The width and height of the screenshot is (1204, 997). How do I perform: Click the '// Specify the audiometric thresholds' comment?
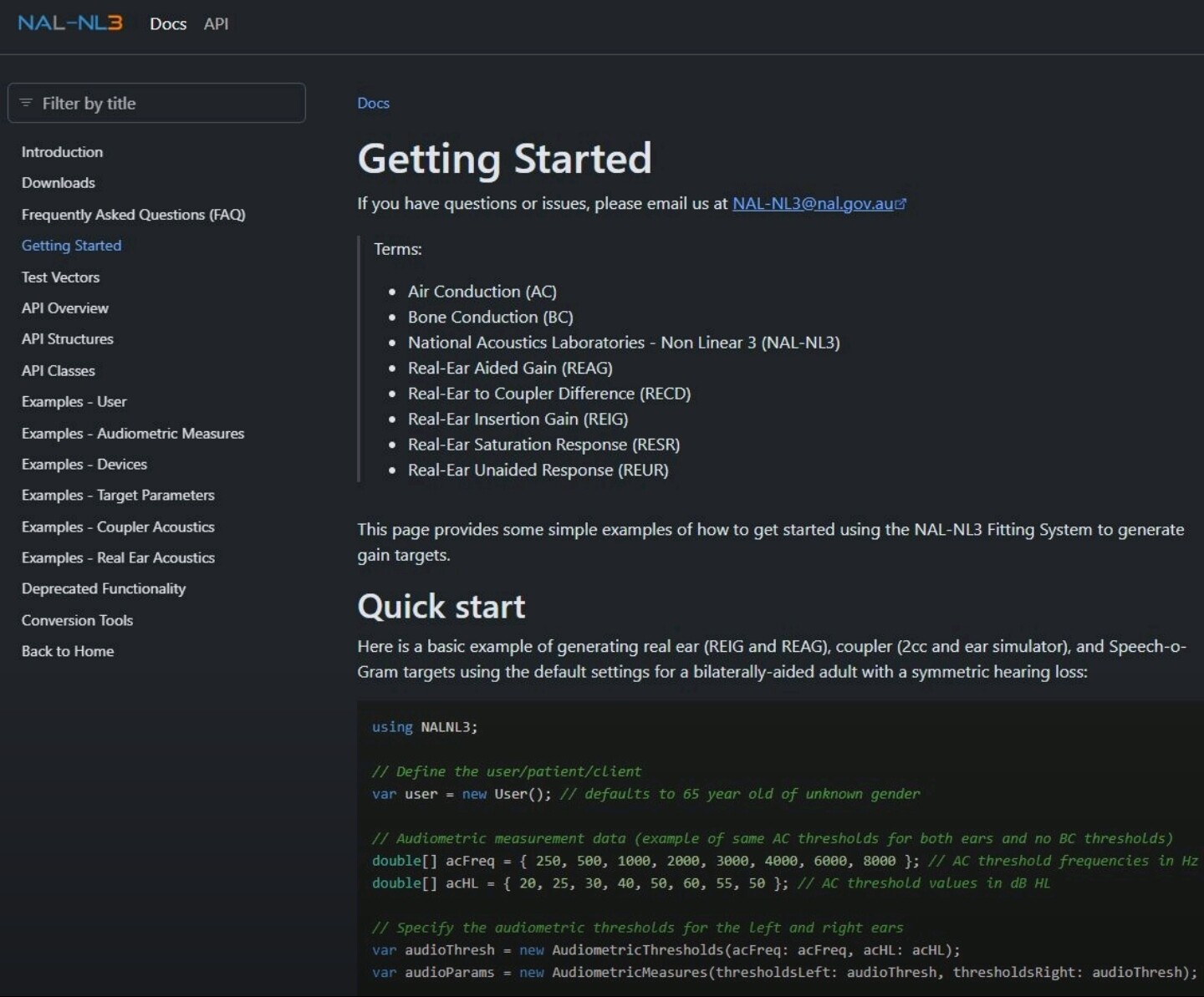(x=638, y=928)
